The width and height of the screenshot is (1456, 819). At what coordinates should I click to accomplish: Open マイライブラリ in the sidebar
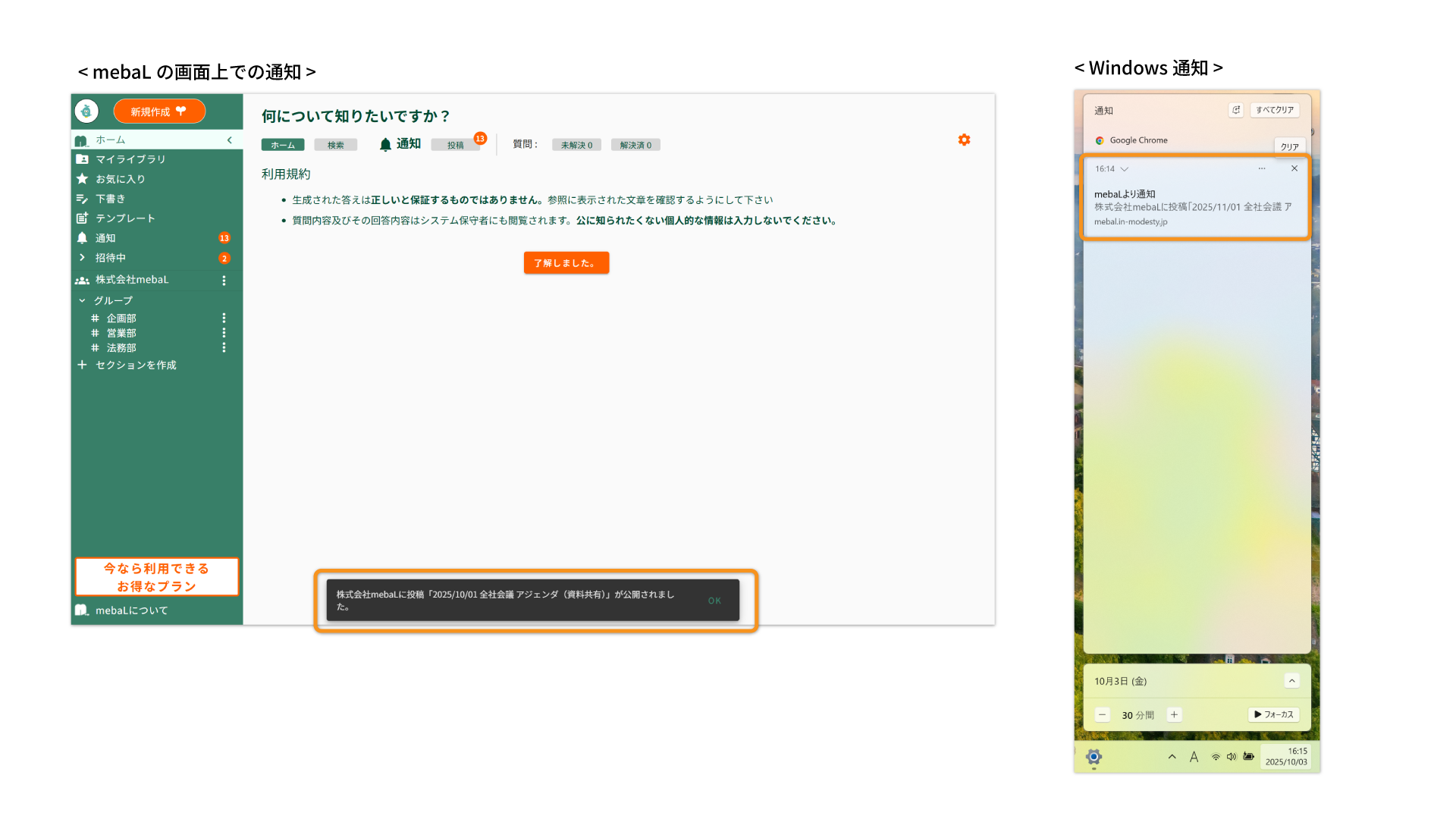pos(130,159)
